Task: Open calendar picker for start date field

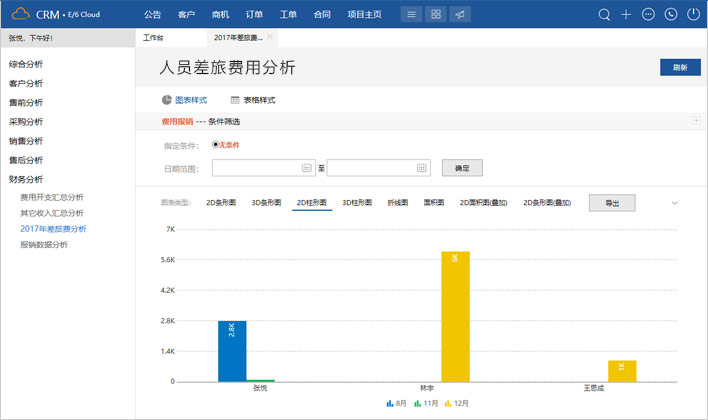Action: click(307, 168)
